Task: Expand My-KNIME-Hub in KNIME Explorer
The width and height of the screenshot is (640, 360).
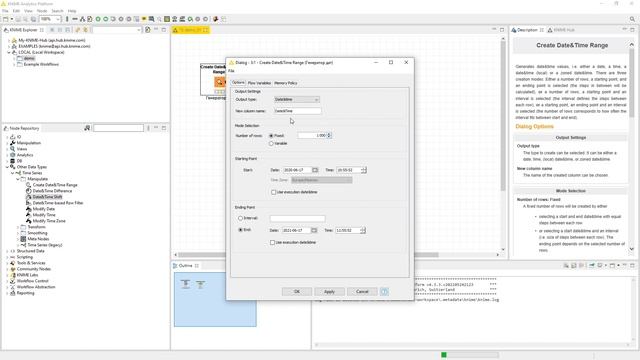Action: click(9, 40)
